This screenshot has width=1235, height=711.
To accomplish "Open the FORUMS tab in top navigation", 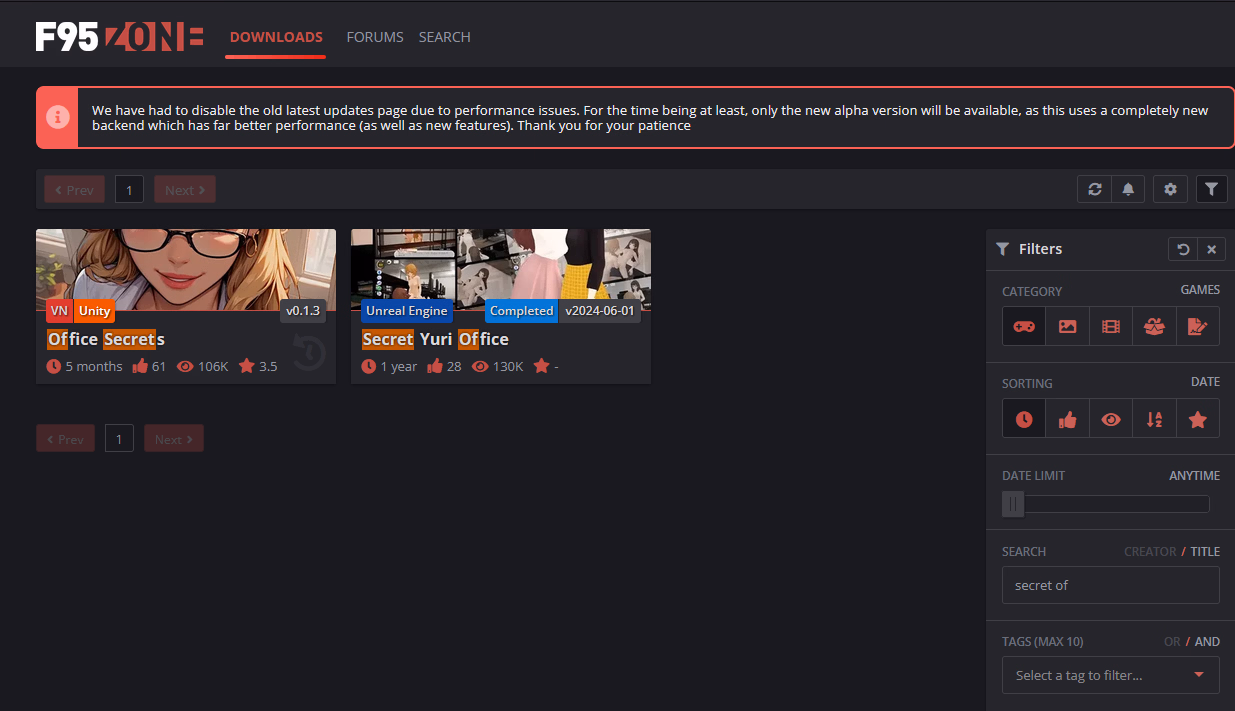I will coord(375,37).
